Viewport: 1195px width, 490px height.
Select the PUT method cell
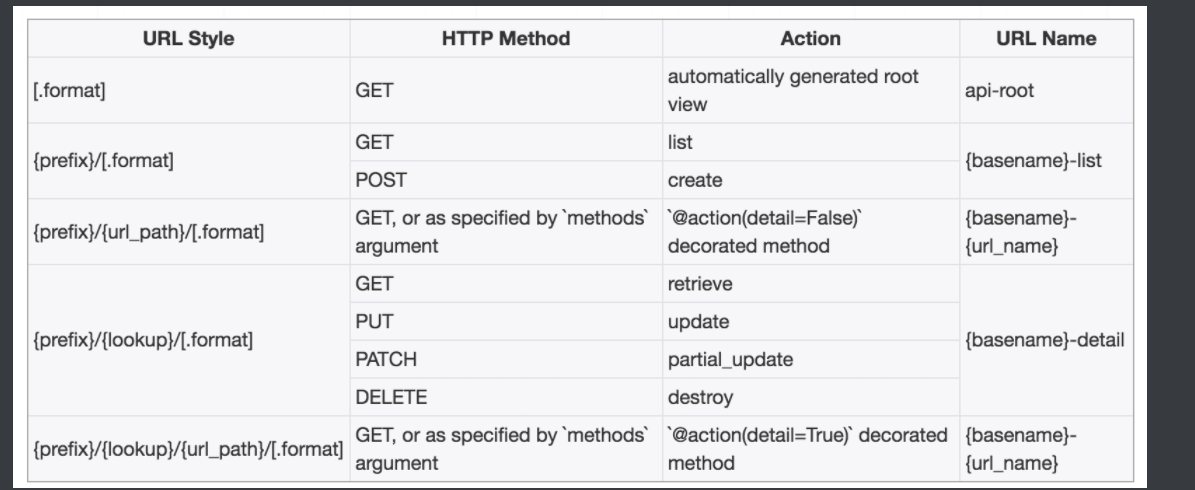click(374, 322)
